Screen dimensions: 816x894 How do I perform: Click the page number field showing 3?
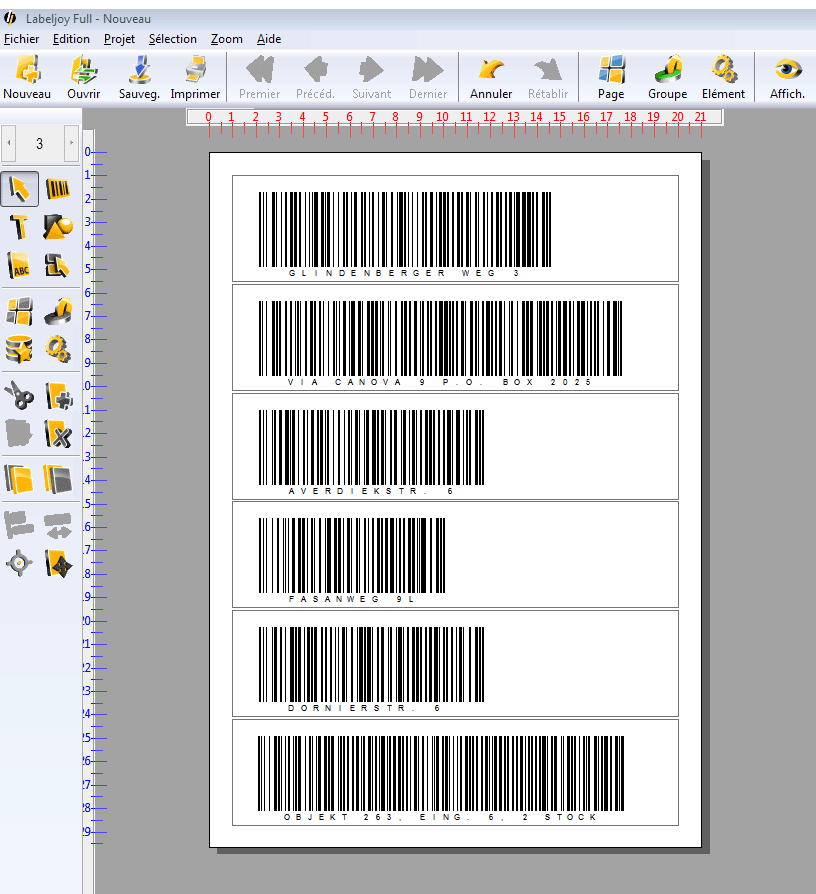point(40,143)
